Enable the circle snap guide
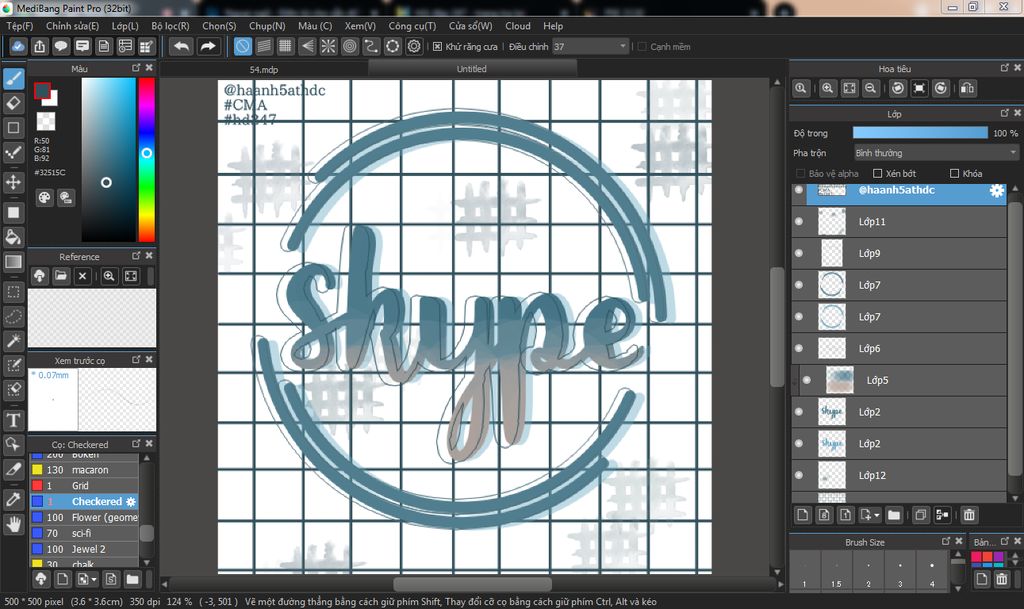1024x609 pixels. (x=350, y=46)
